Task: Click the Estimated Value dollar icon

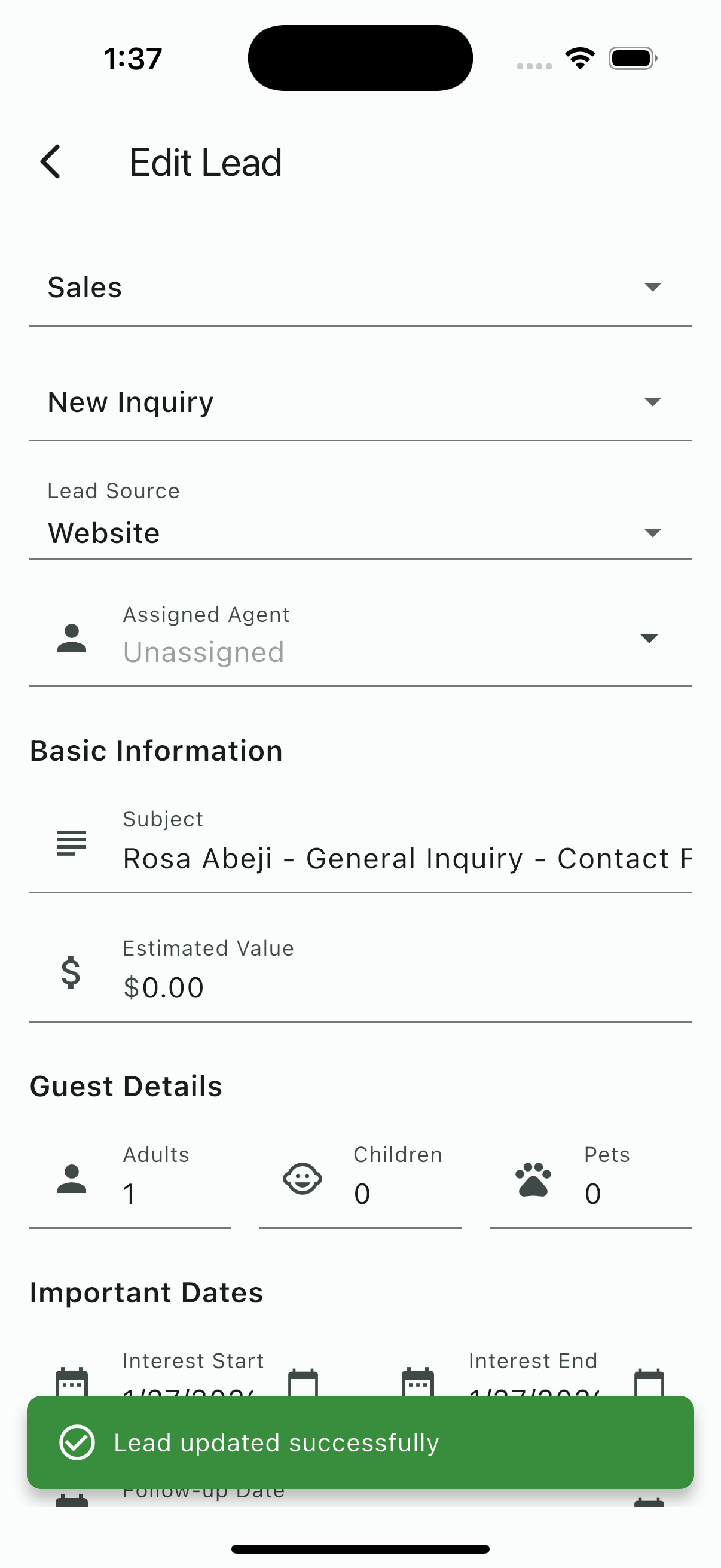Action: click(71, 972)
